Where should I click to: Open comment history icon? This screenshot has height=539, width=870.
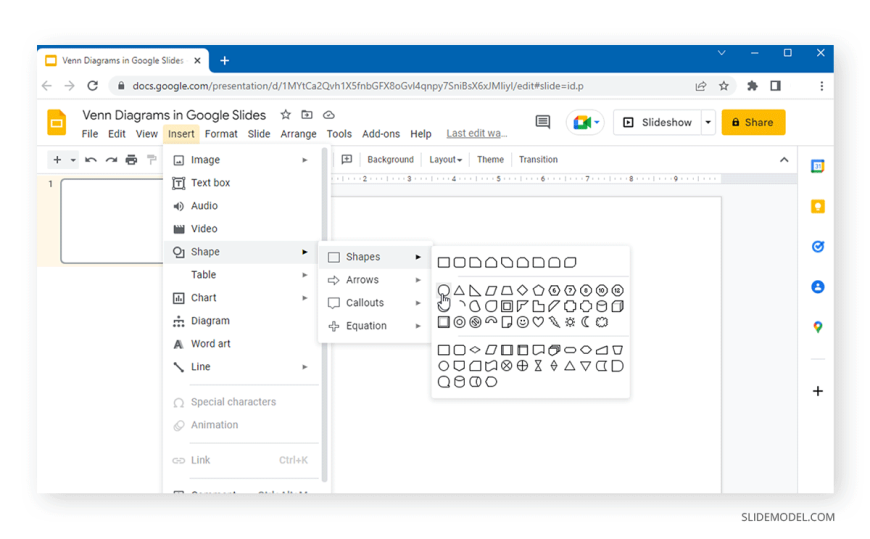point(543,122)
